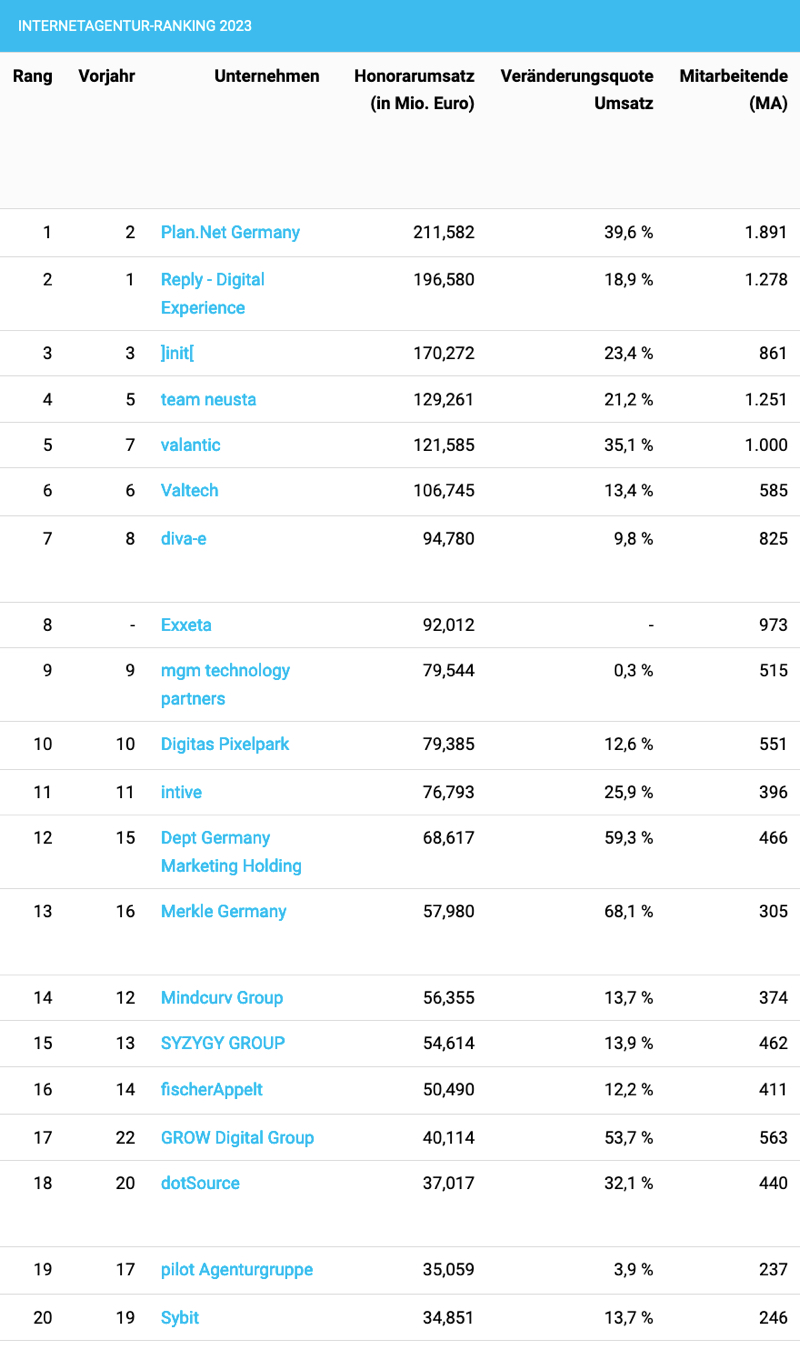
Task: Open the Exxeta company link
Action: pyautogui.click(x=186, y=625)
